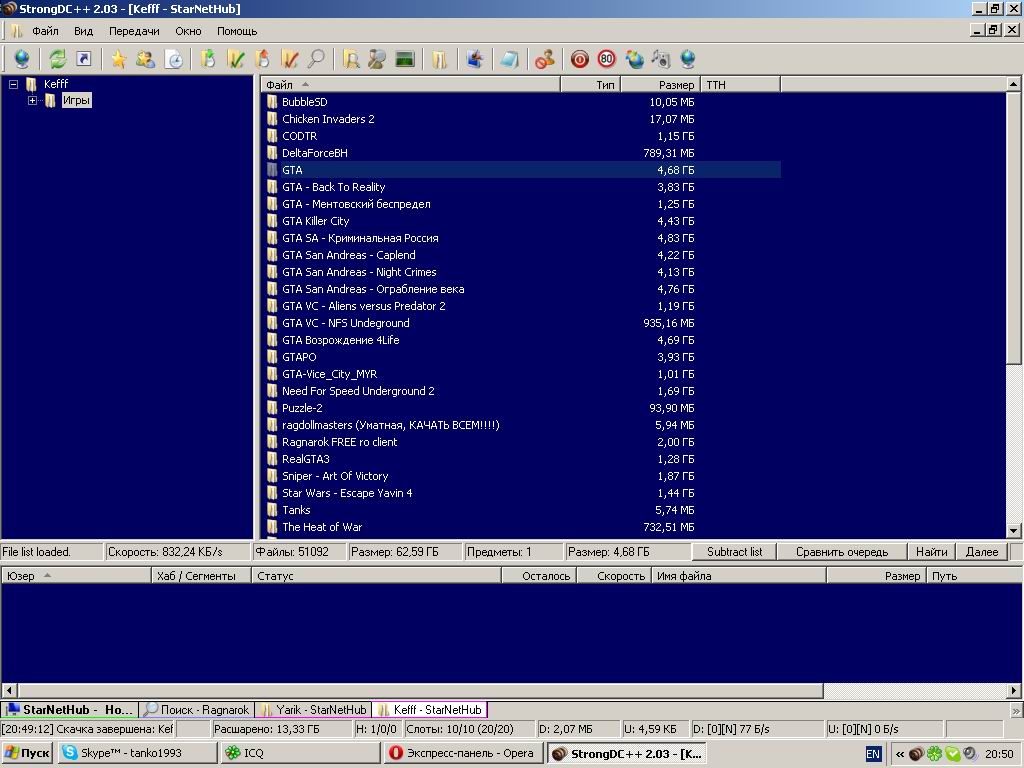Open the Файл menu
The image size is (1024, 768).
(45, 31)
